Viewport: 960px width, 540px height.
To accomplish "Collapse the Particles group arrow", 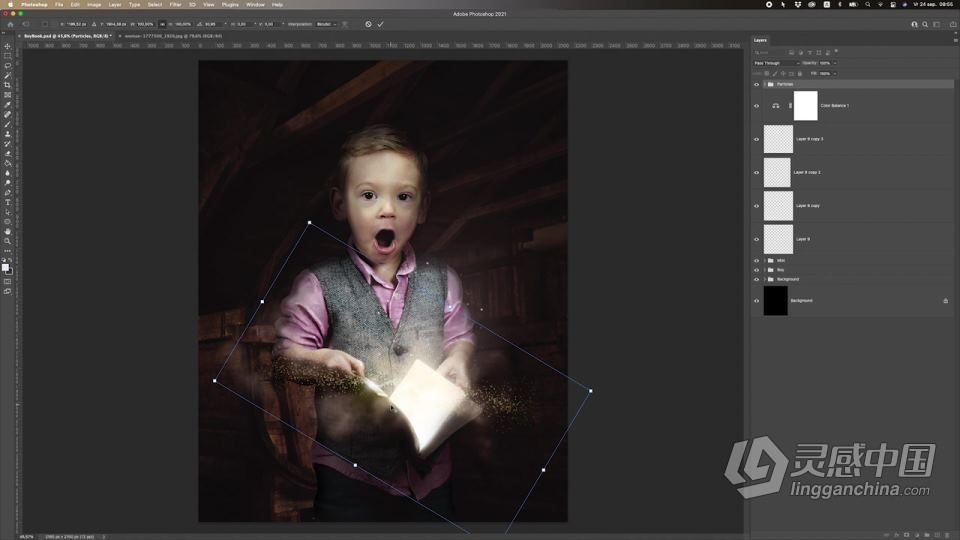I will click(765, 84).
